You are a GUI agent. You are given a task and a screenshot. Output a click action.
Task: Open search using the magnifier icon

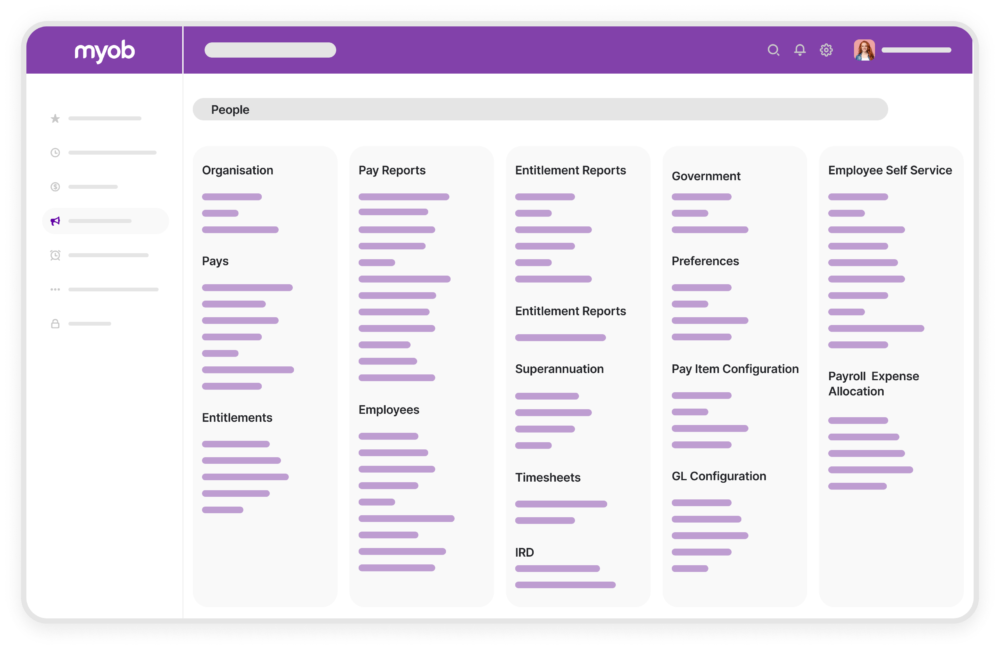point(773,49)
